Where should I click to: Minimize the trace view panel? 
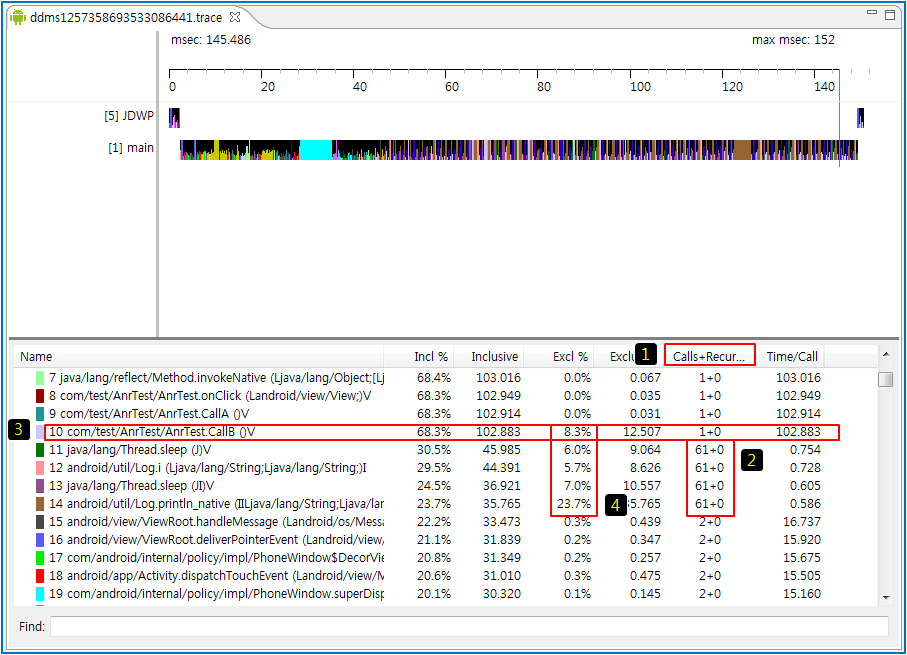[x=872, y=13]
